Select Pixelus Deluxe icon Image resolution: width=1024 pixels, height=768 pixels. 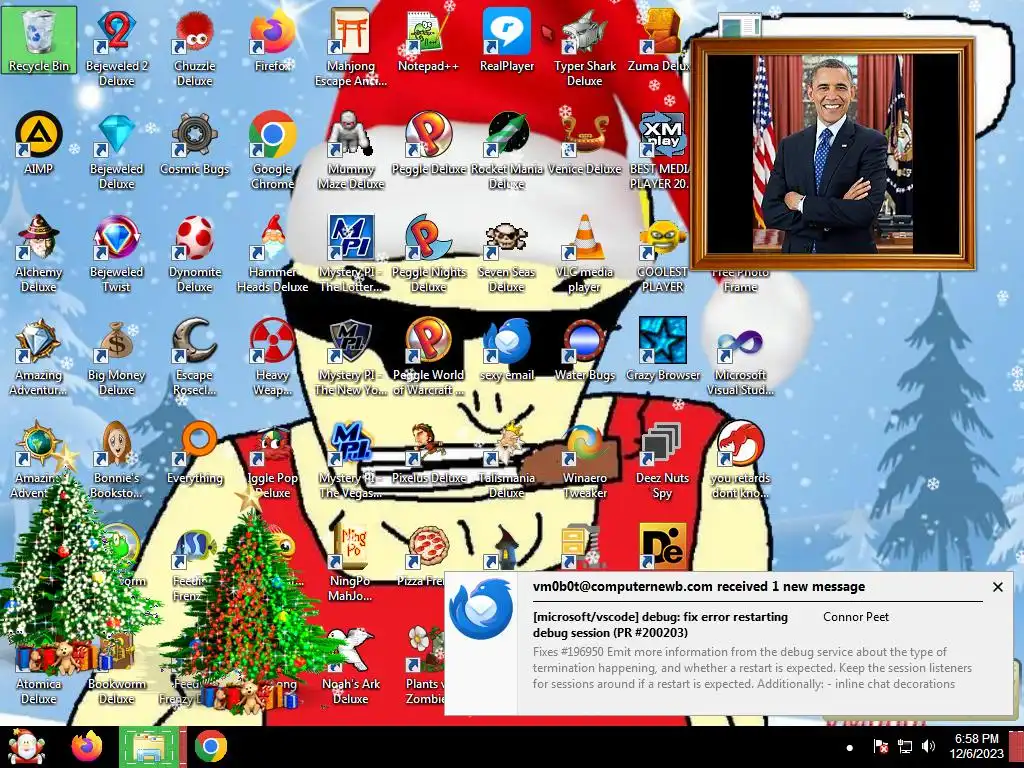tap(428, 453)
